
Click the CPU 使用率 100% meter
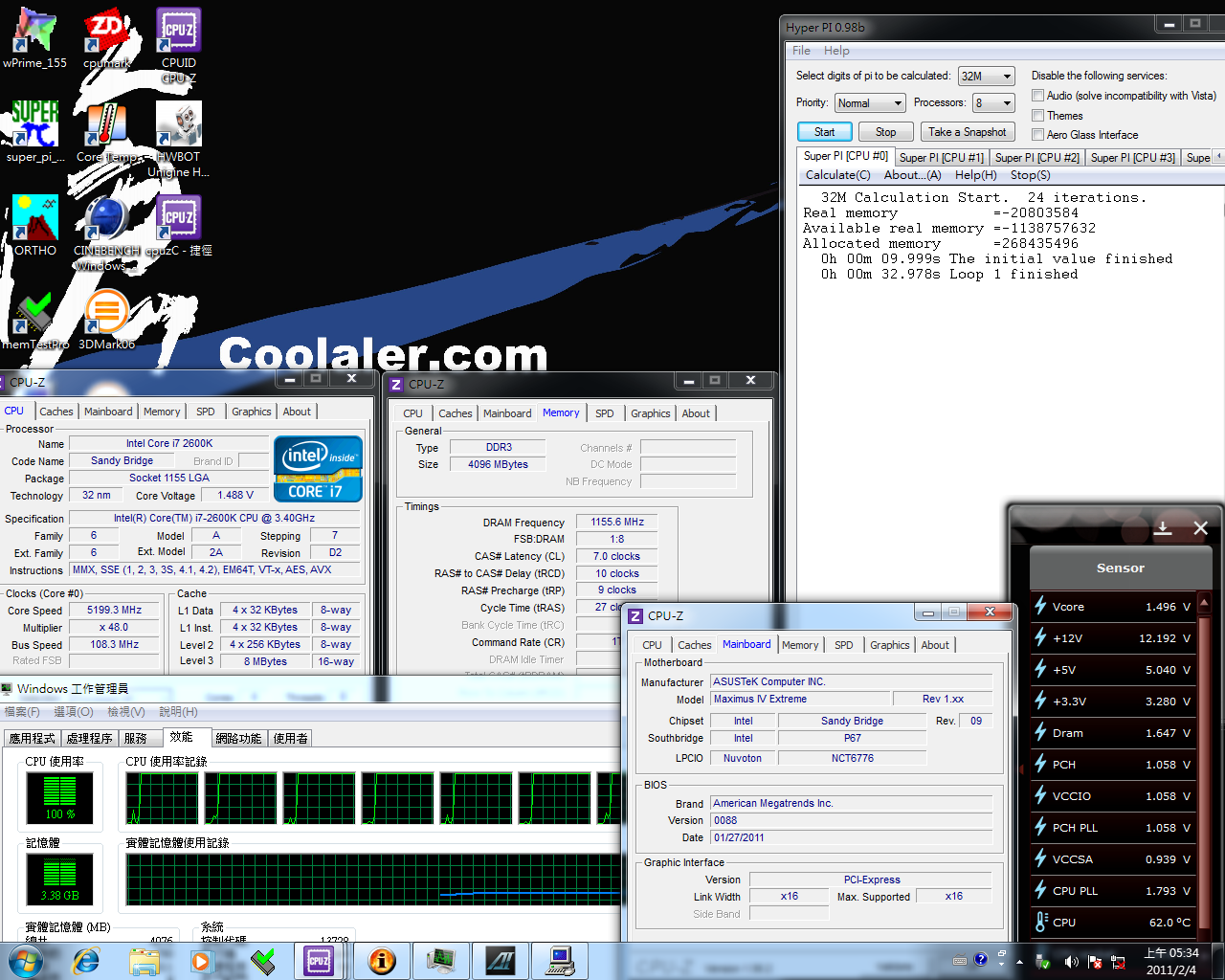click(x=59, y=797)
